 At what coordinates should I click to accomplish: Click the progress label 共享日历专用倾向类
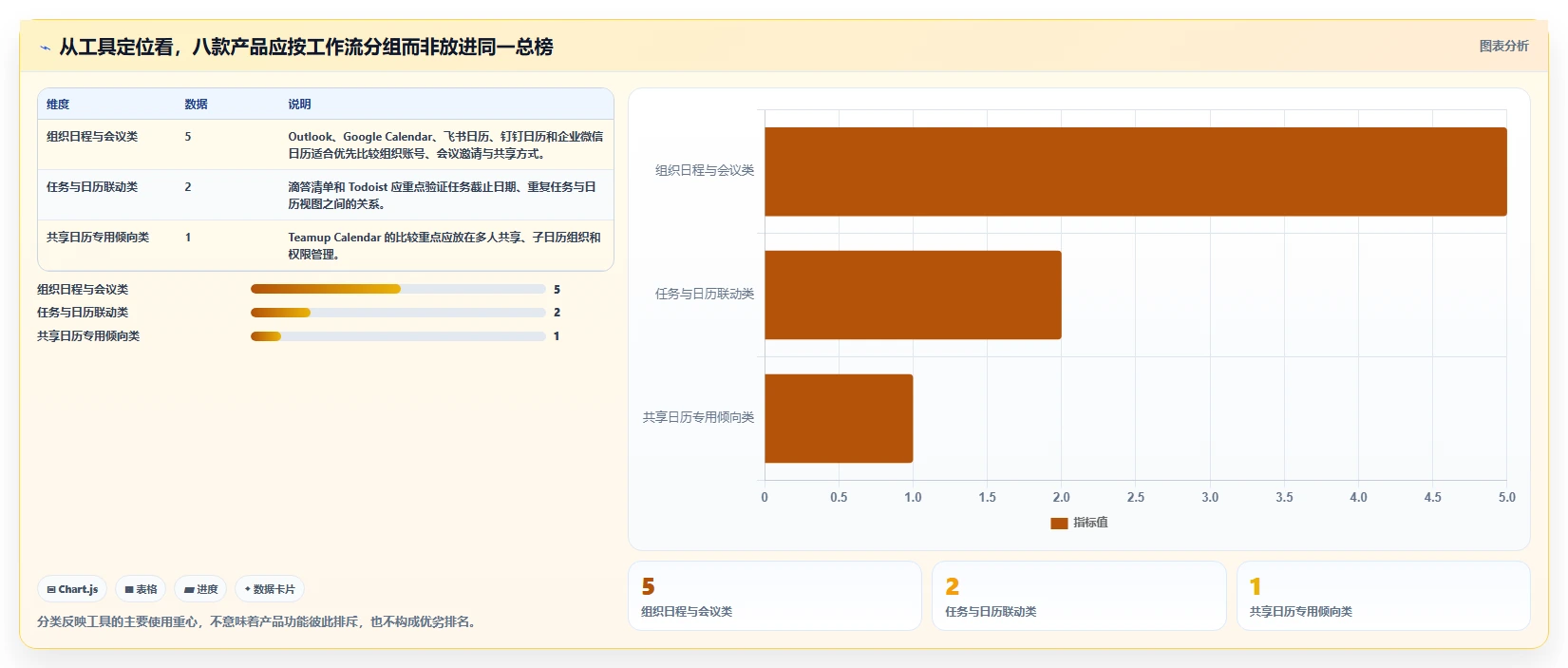88,336
